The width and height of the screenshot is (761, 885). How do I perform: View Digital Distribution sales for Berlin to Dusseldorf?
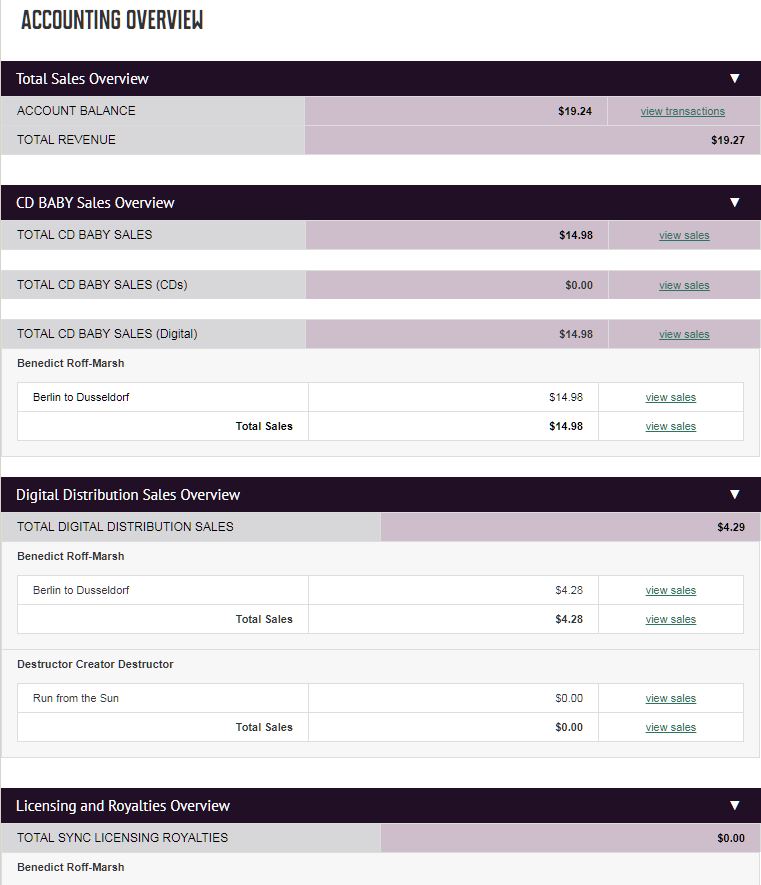(671, 591)
